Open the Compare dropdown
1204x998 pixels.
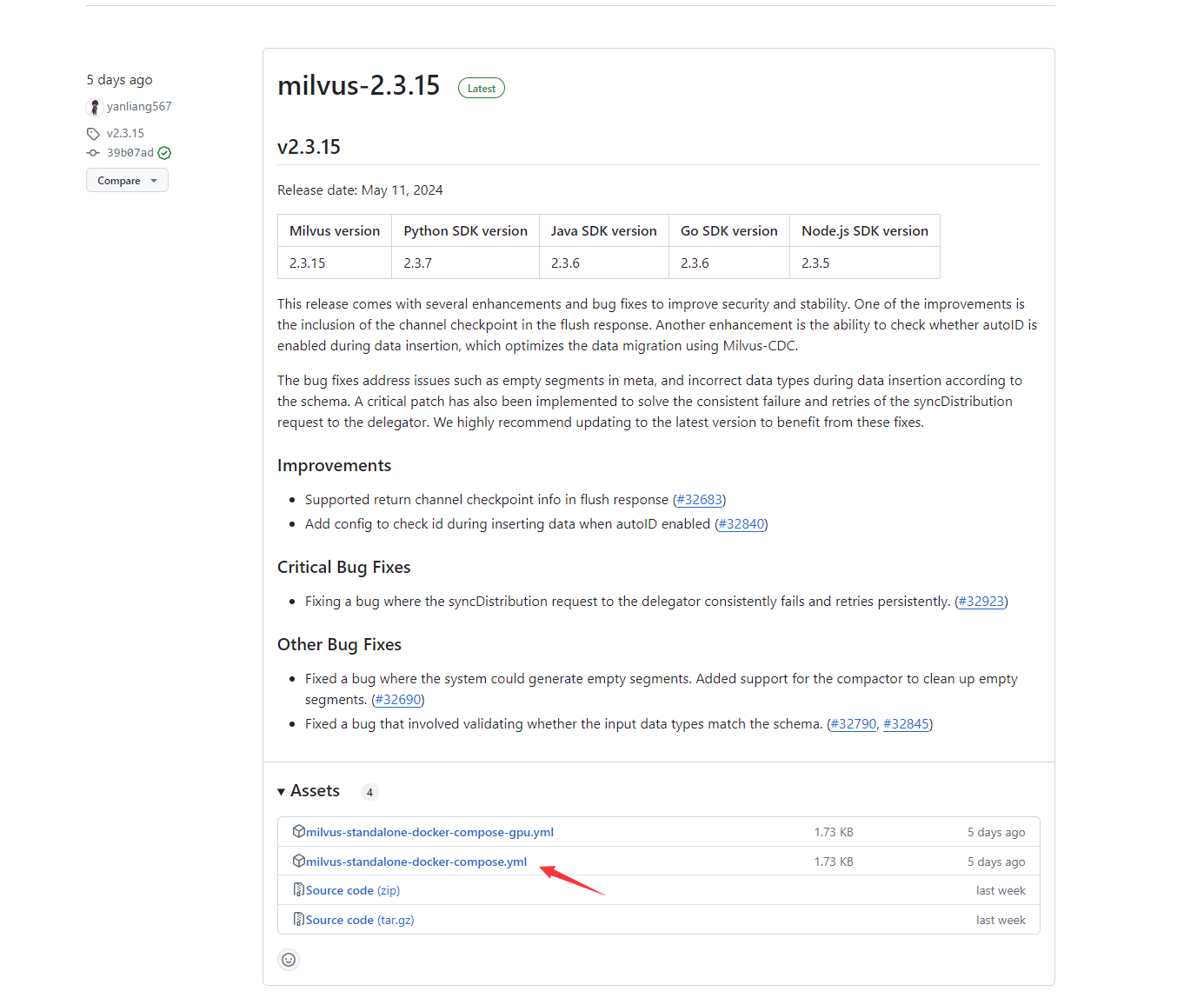coord(127,181)
